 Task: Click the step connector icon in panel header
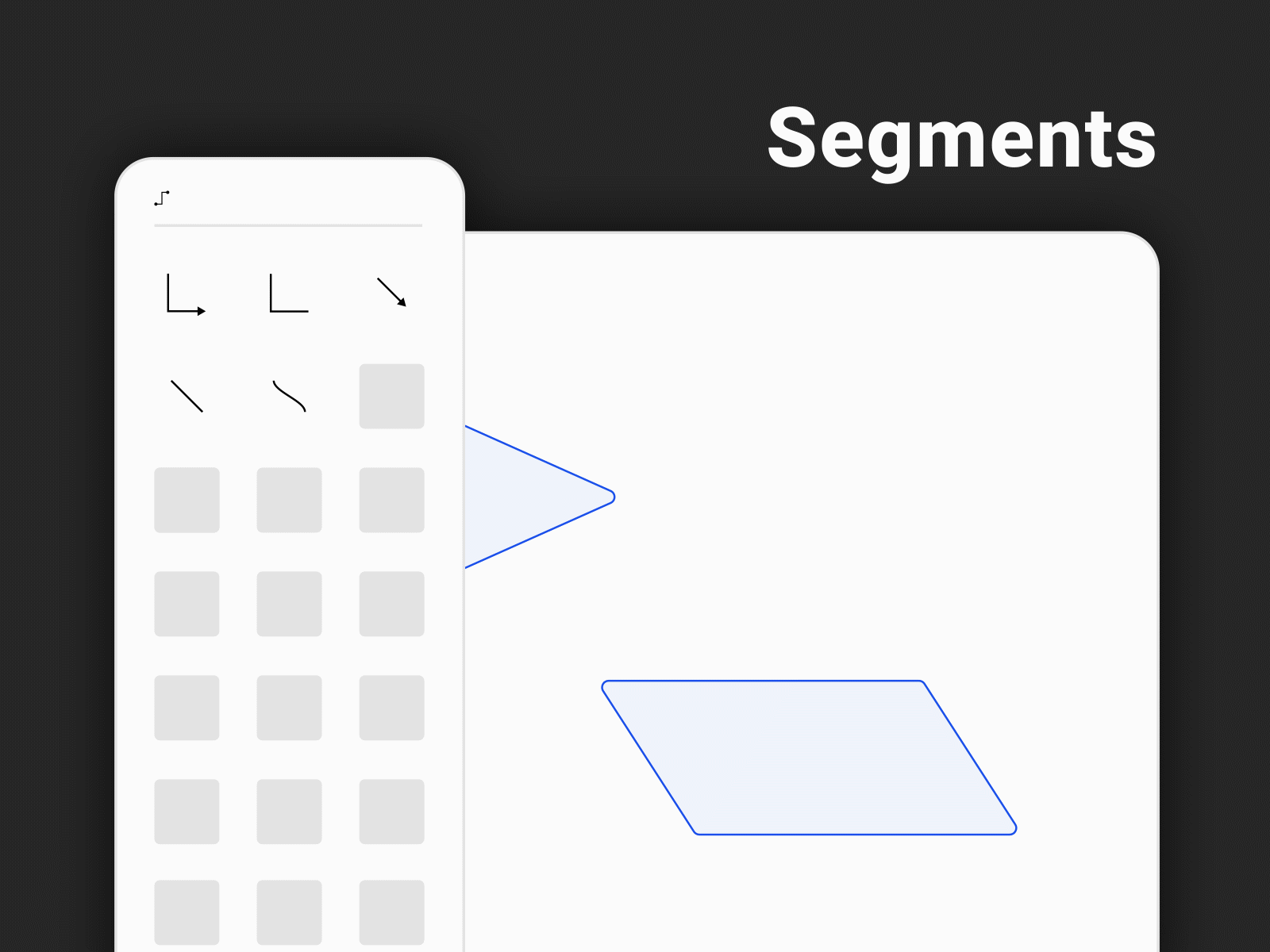(162, 198)
